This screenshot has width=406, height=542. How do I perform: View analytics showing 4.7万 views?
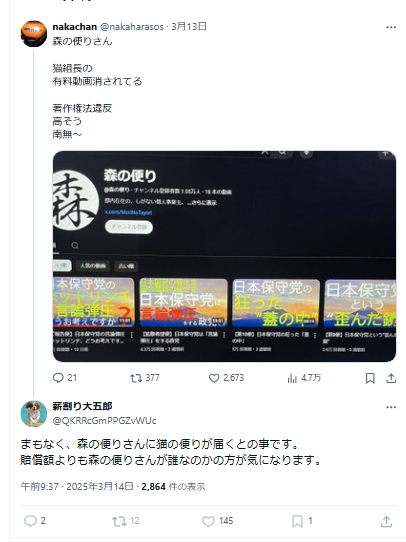tap(304, 378)
